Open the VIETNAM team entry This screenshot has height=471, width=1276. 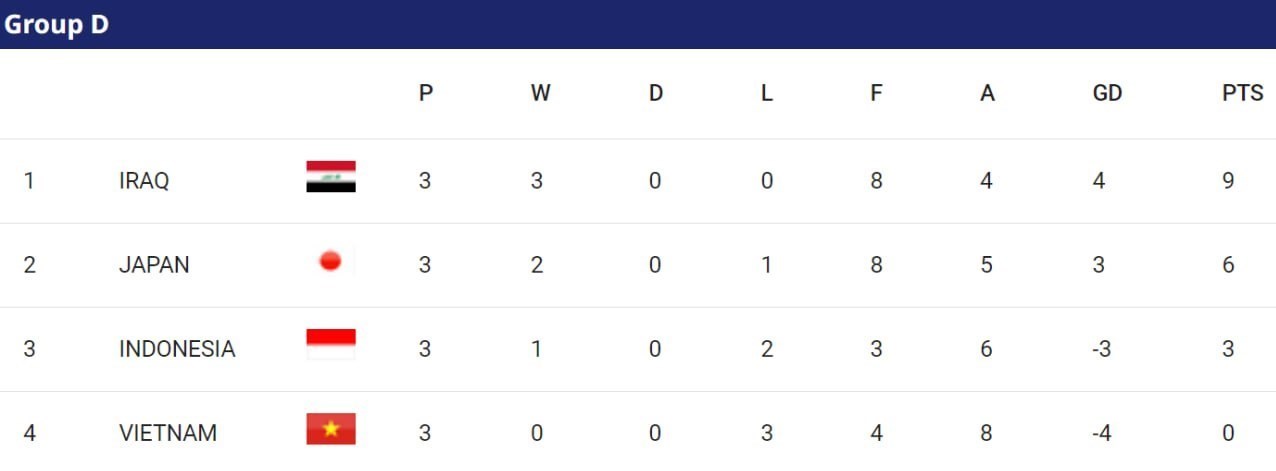coord(168,433)
